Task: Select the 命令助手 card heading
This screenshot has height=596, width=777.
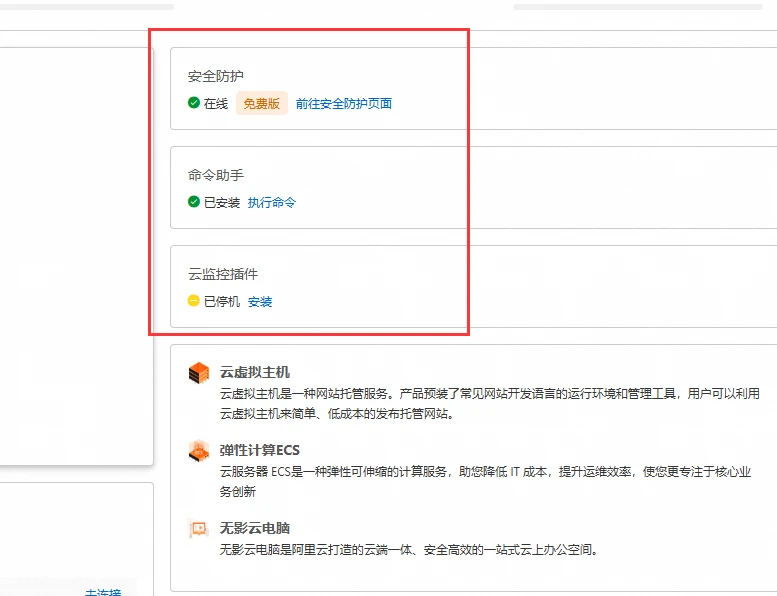Action: pyautogui.click(x=216, y=175)
